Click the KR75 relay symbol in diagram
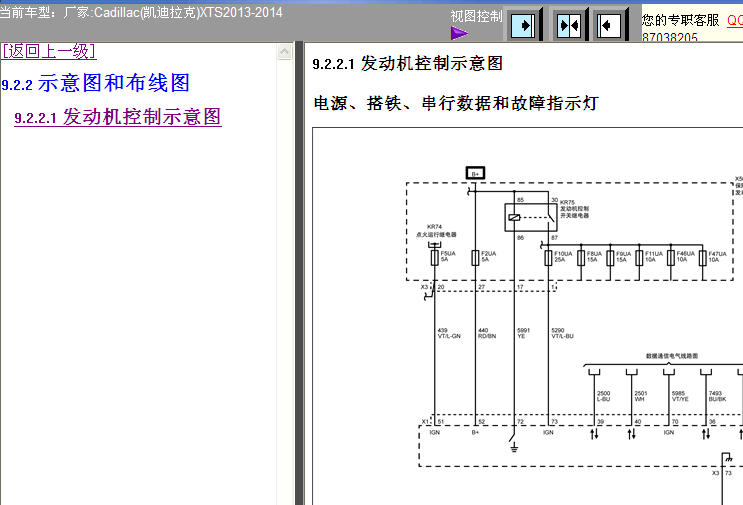The image size is (743, 505). [x=514, y=217]
